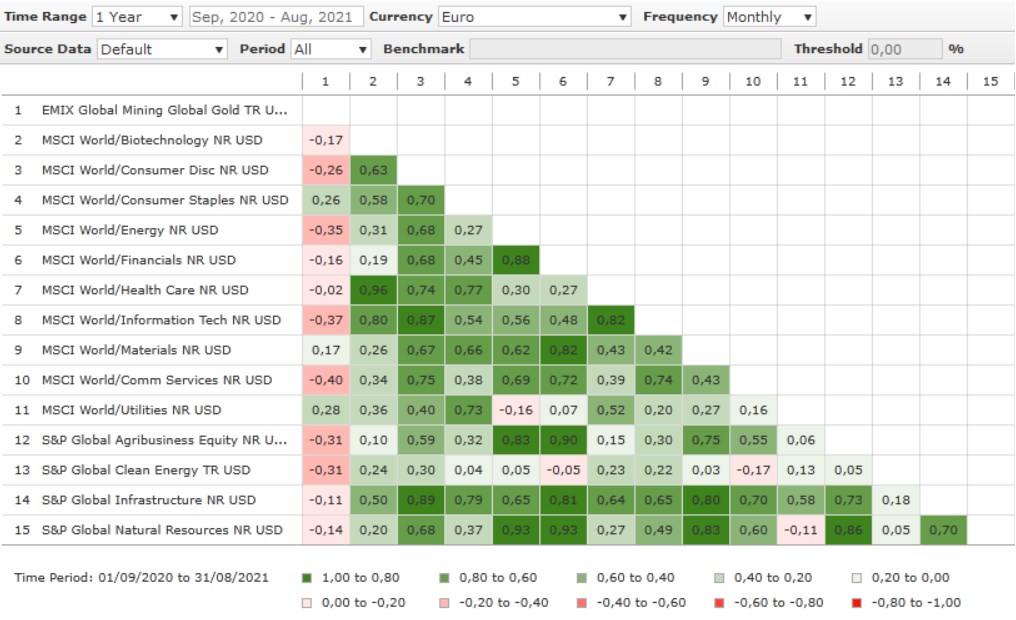Select the MSCI World/Biotechnology NR USD row
This screenshot has width=1016, height=620.
152,140
